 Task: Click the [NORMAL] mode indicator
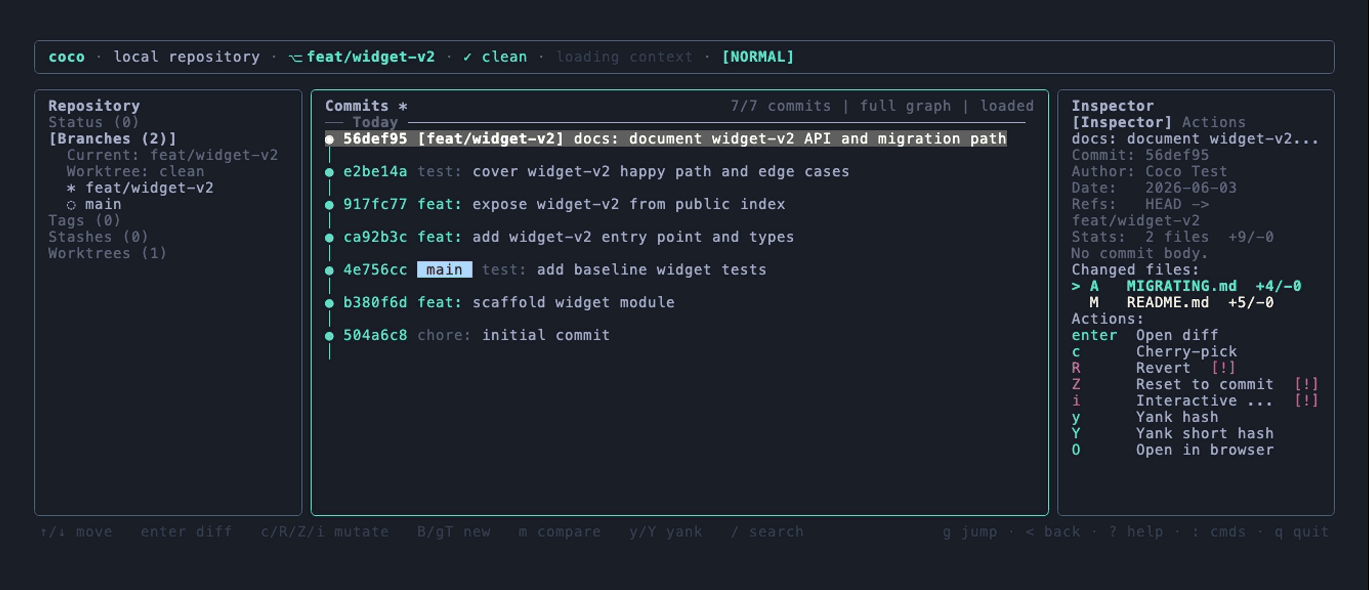coord(758,57)
